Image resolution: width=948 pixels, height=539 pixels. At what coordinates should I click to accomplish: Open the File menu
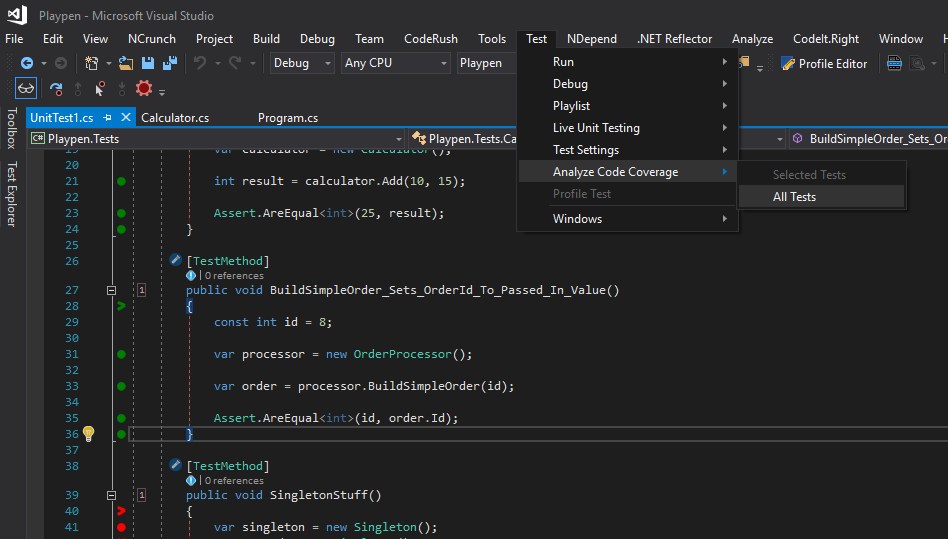pyautogui.click(x=14, y=39)
